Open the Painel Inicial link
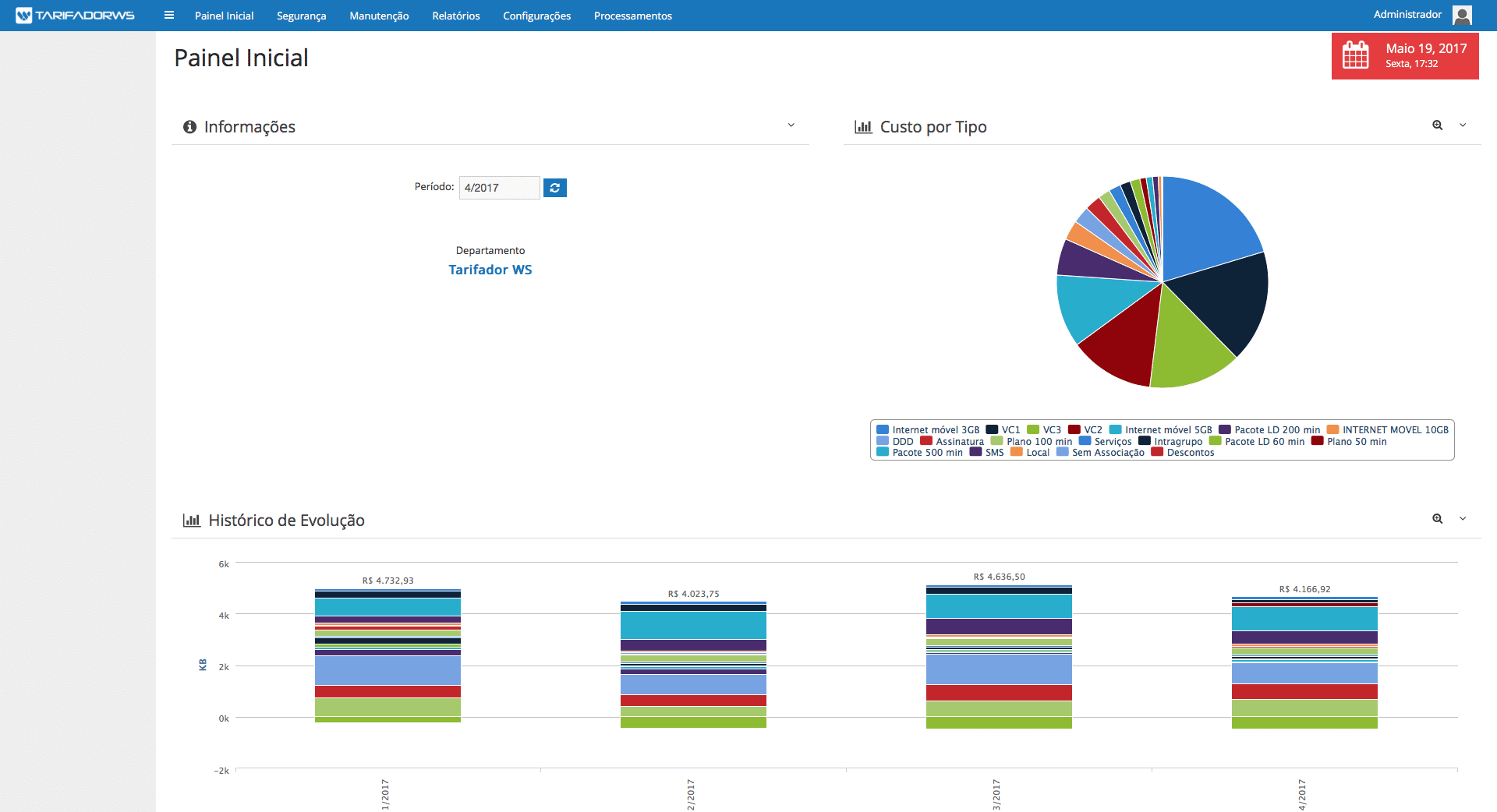 224,16
